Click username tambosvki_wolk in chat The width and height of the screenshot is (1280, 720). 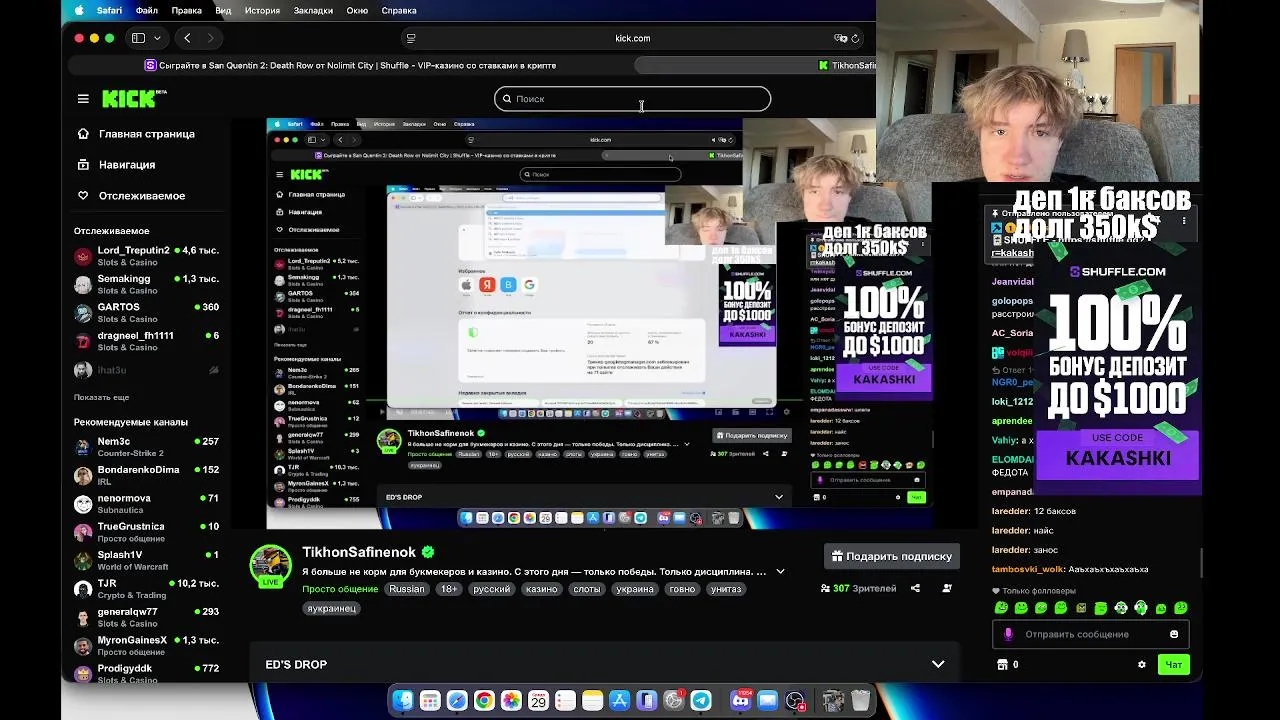1028,570
